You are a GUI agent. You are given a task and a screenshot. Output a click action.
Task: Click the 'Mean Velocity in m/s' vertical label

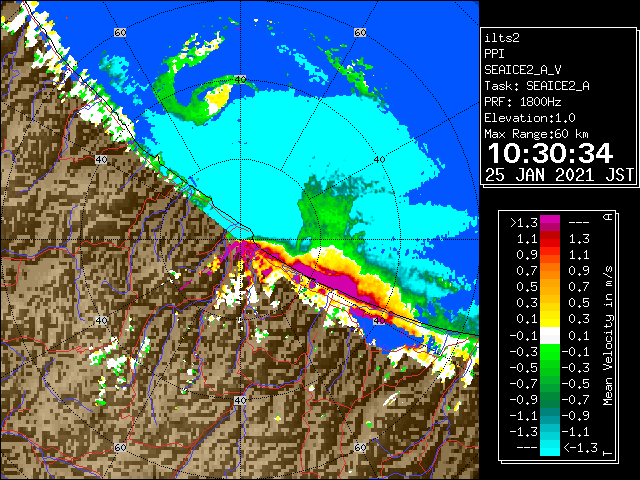(608, 336)
